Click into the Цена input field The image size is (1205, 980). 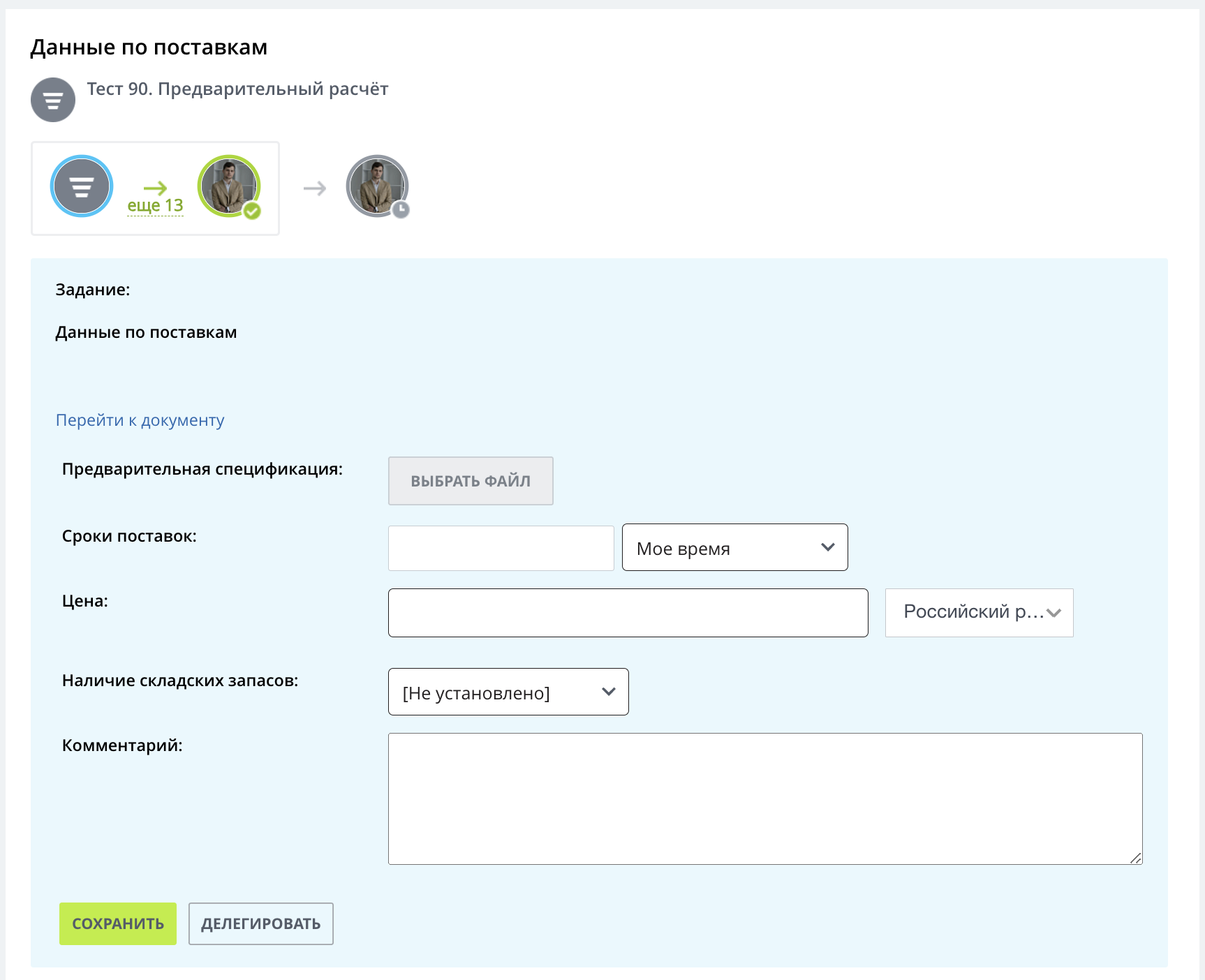point(628,613)
